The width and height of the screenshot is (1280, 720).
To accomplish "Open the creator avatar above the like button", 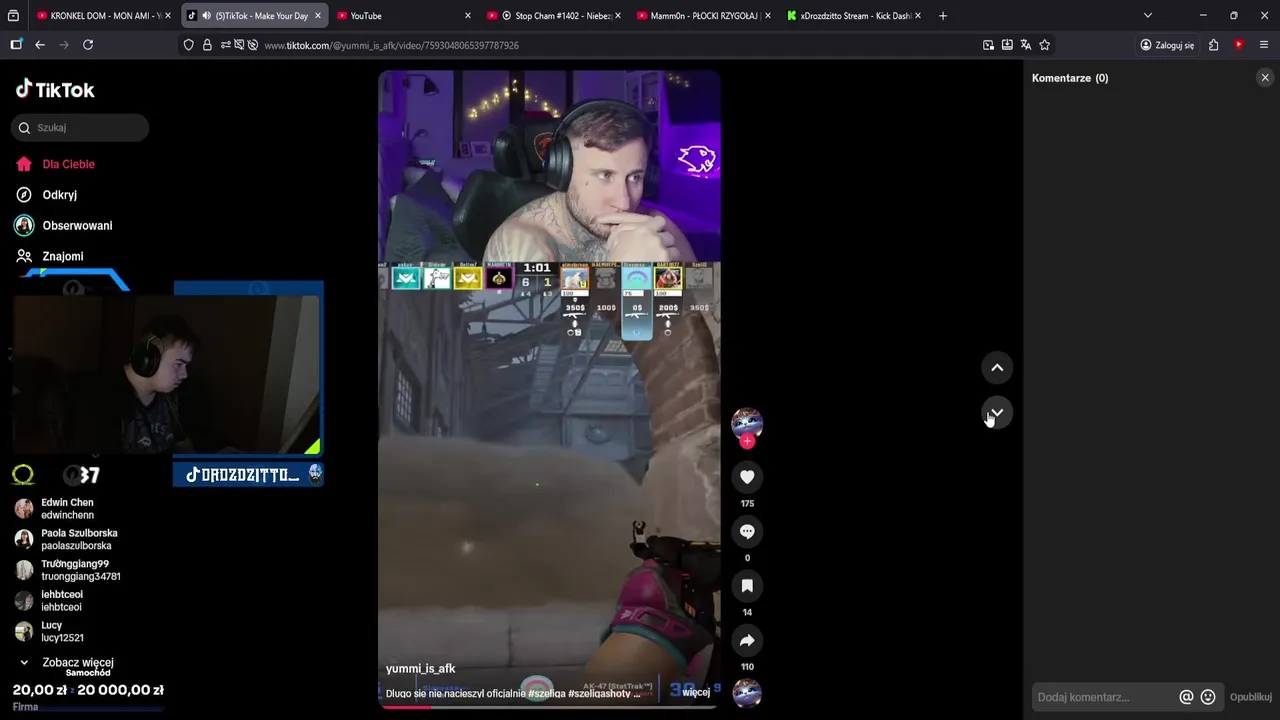I will click(747, 422).
